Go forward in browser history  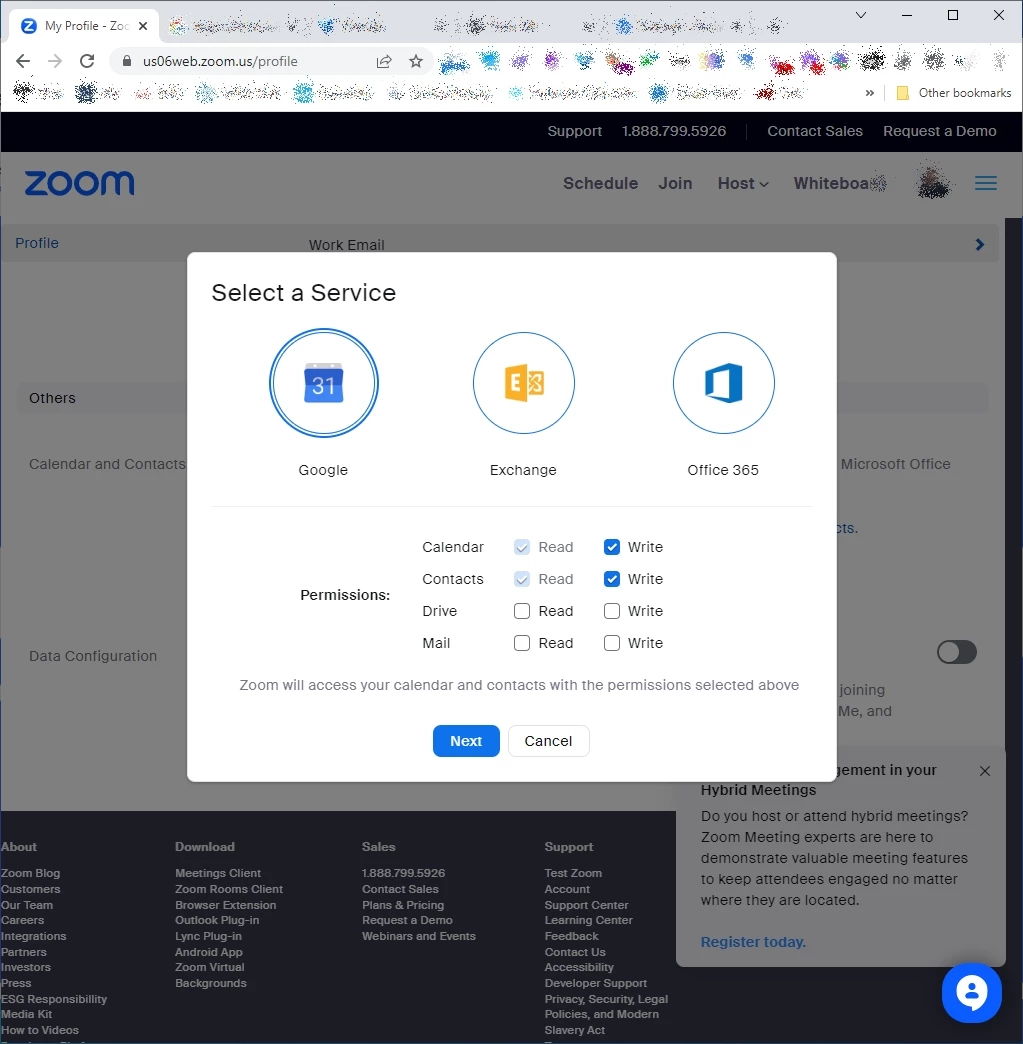[55, 61]
